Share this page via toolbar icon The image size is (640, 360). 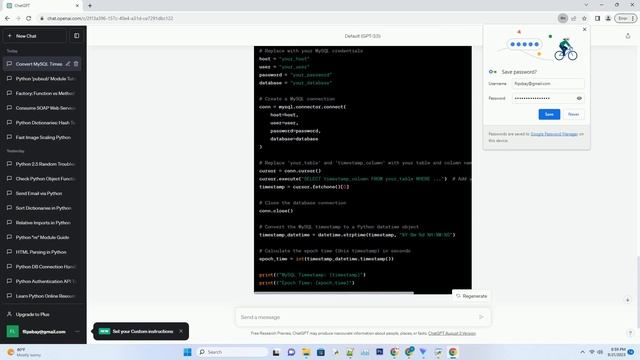[573, 18]
